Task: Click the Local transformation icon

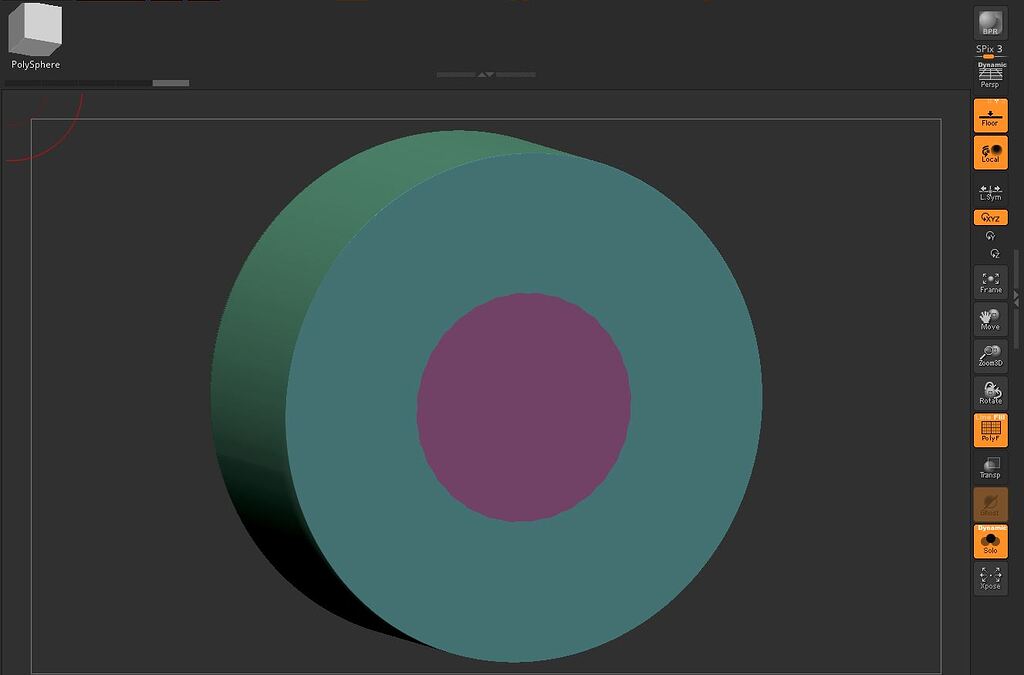Action: pyautogui.click(x=990, y=152)
